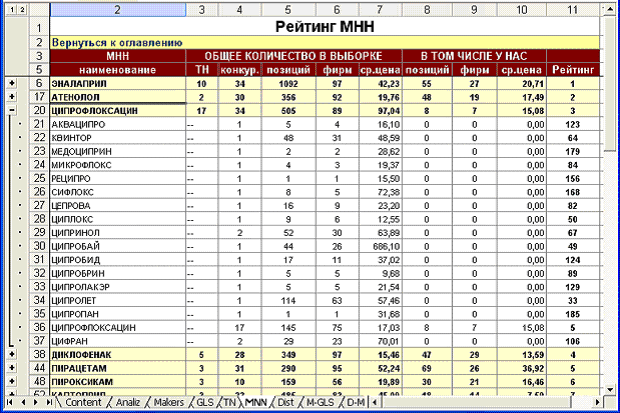Click horizontal scrollbar right arrow
The height and width of the screenshot is (413, 620).
coord(598,402)
